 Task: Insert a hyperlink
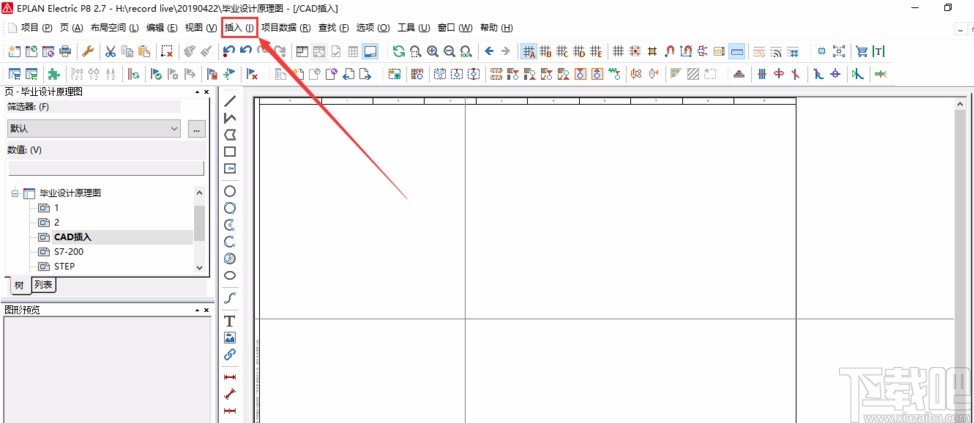230,355
